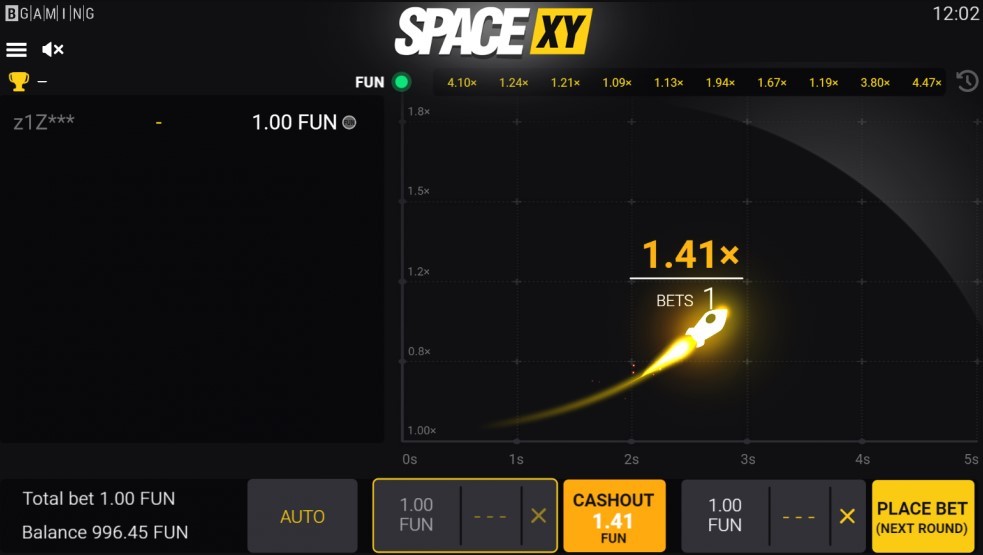
Task: Click second bet auto-cashout dashes field
Action: tap(799, 516)
